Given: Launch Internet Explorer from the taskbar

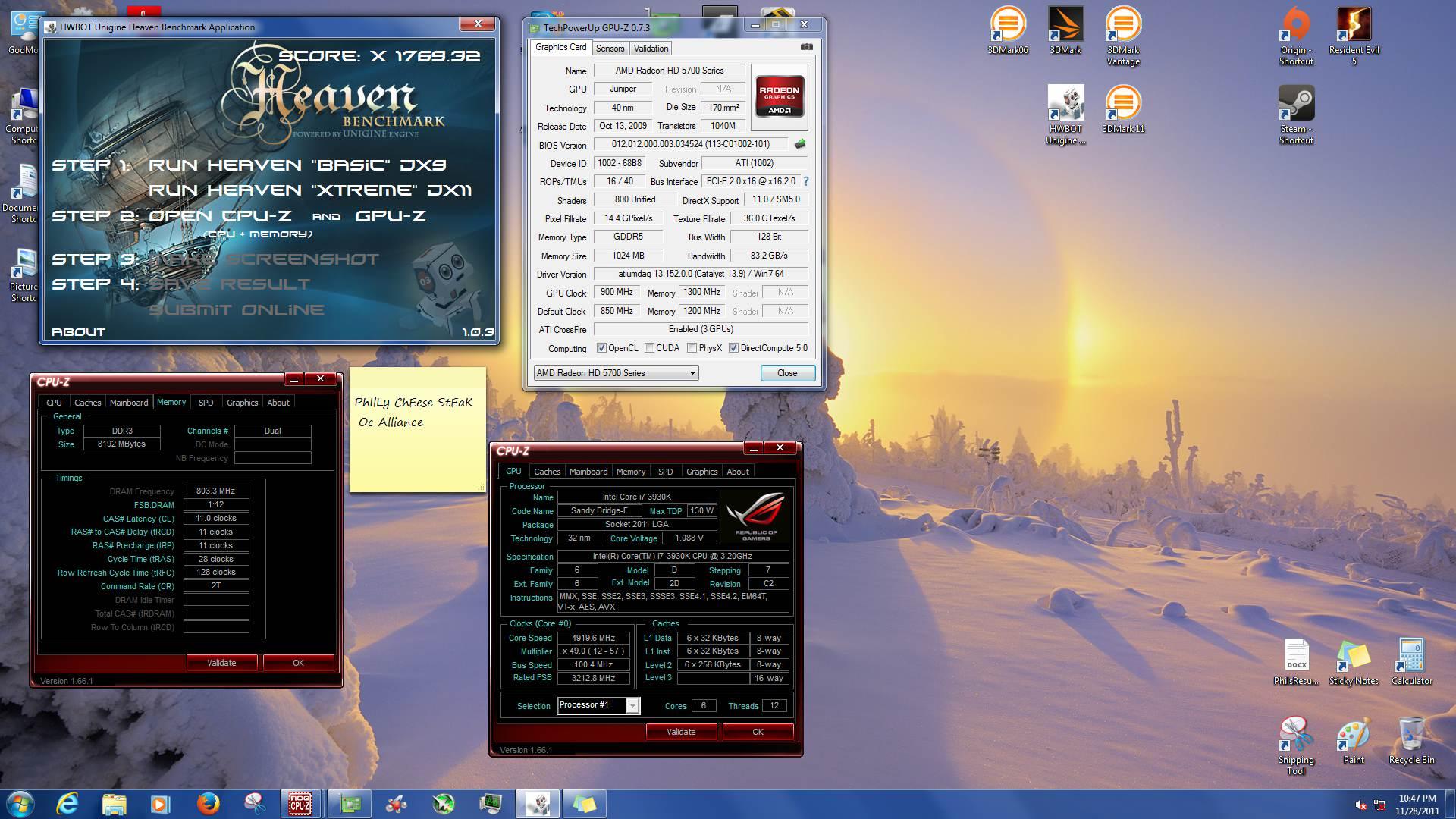Looking at the screenshot, I should (67, 803).
